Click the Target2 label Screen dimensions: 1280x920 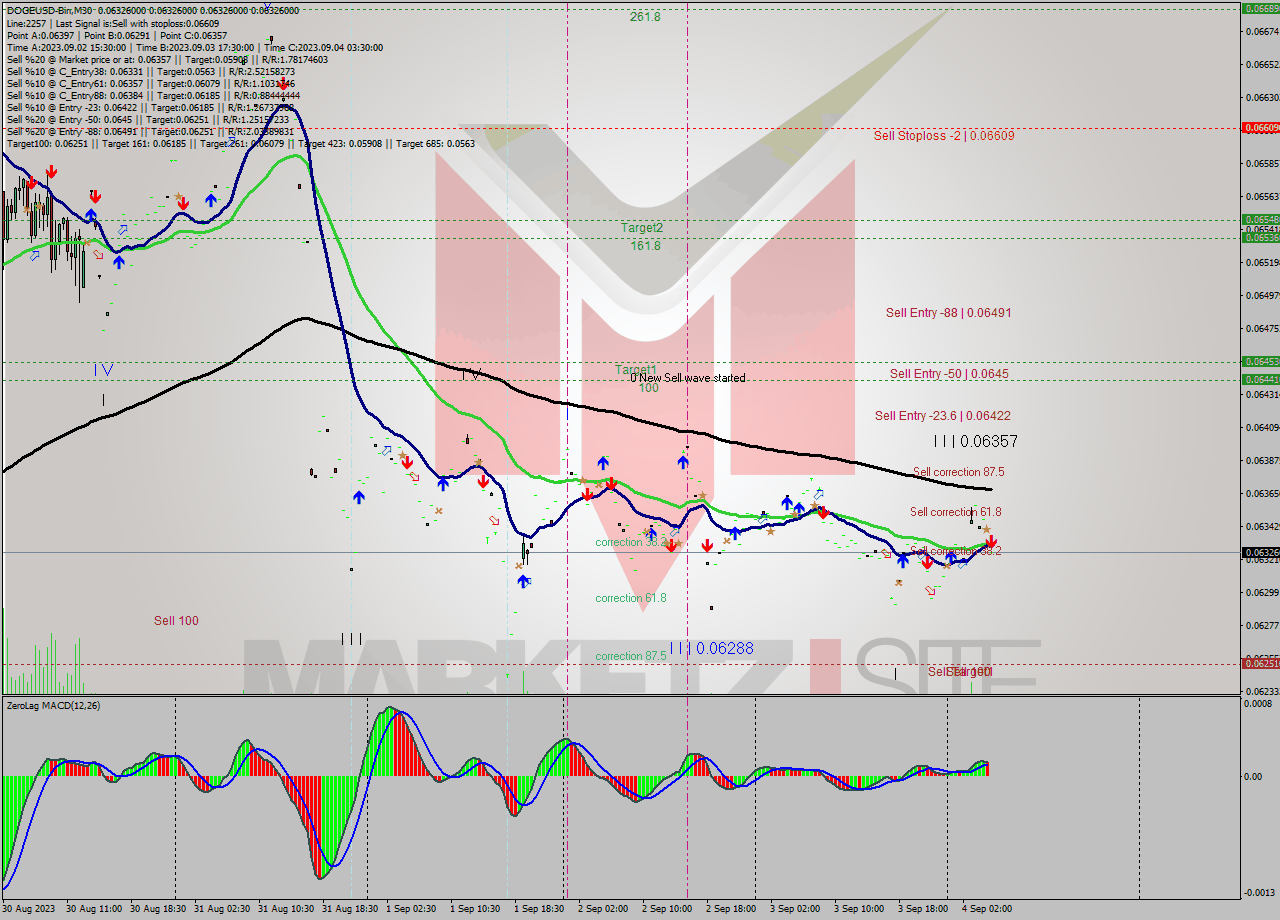click(642, 228)
